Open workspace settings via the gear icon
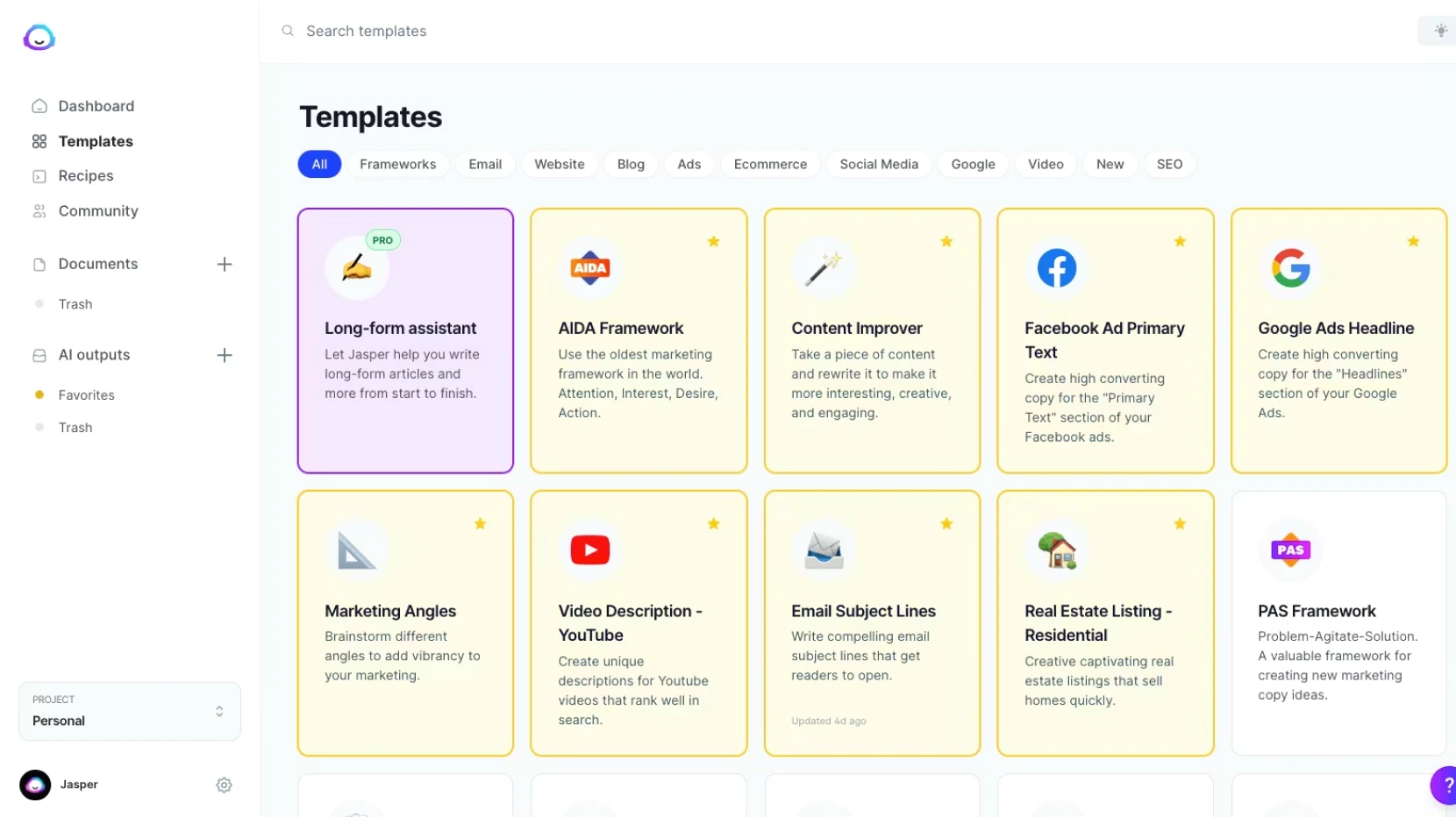 tap(224, 785)
